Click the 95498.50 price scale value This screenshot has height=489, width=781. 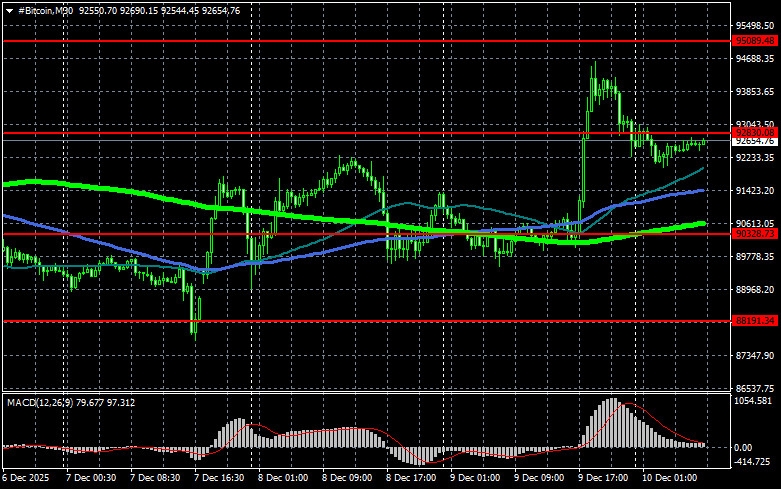755,26
